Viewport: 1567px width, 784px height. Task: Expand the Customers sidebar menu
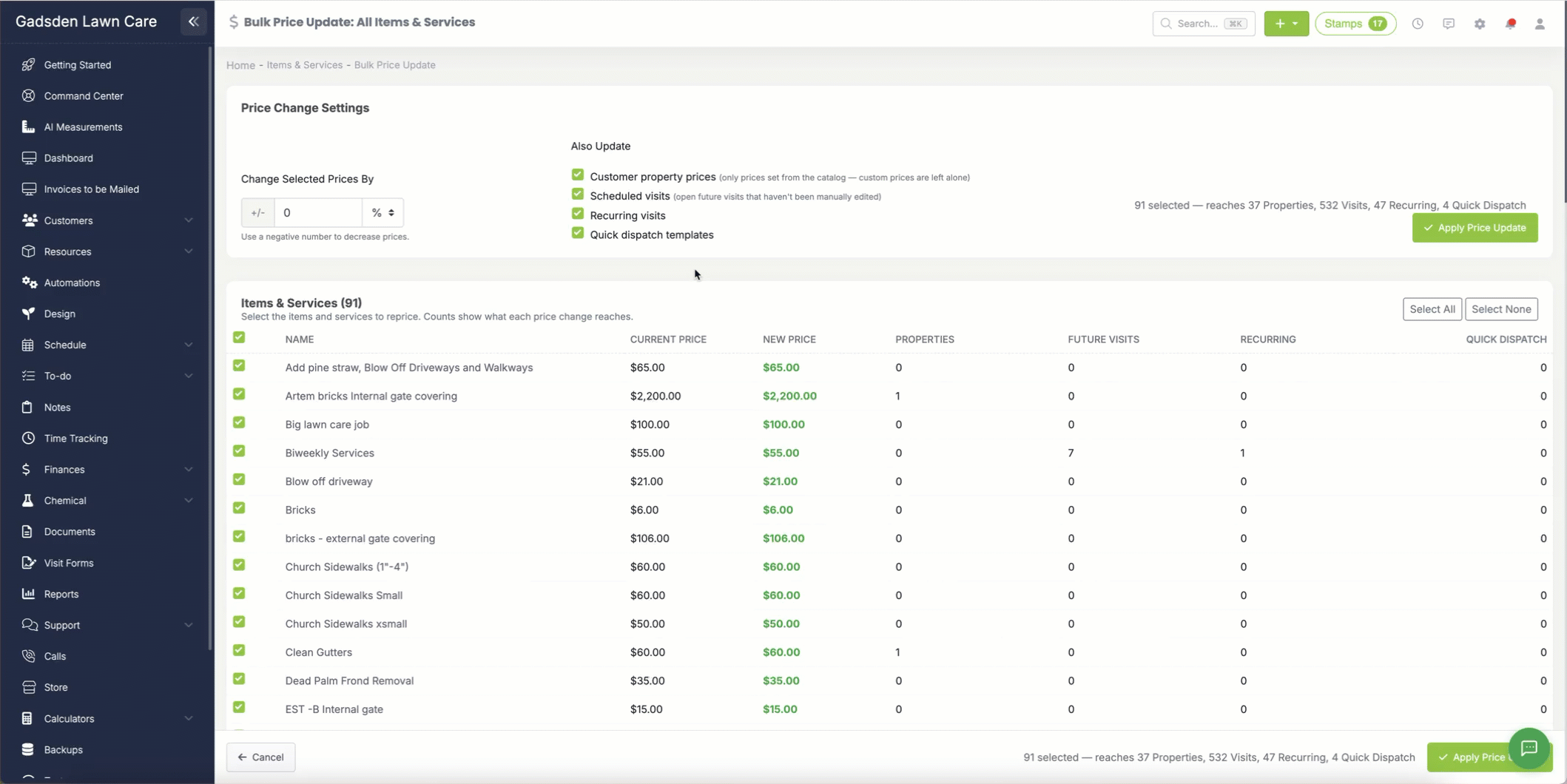(x=107, y=220)
